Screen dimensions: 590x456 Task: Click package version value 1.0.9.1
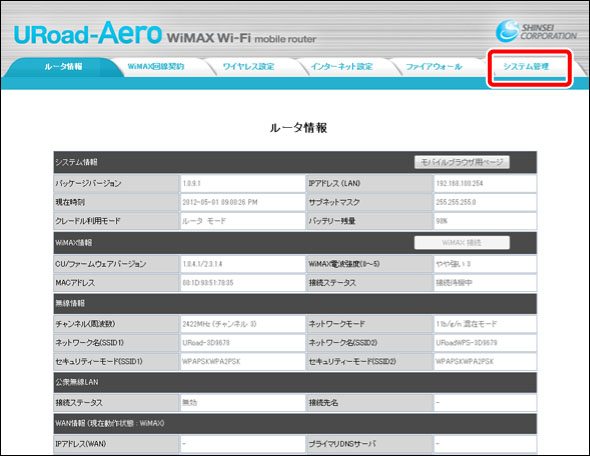tap(192, 184)
